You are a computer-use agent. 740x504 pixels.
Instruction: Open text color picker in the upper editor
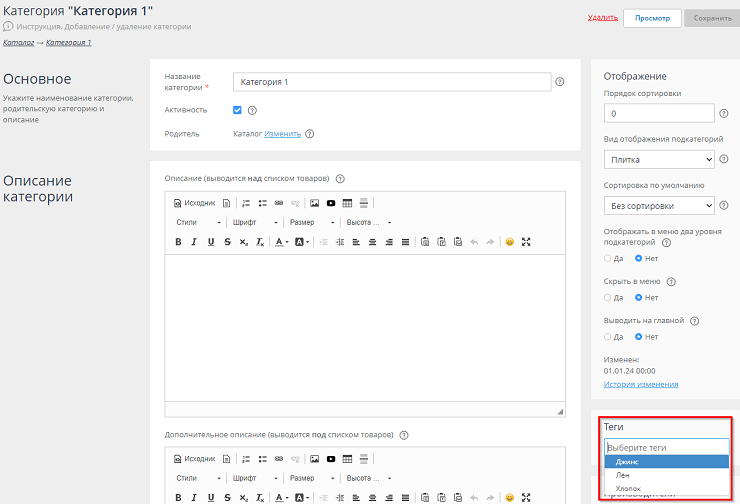(281, 242)
